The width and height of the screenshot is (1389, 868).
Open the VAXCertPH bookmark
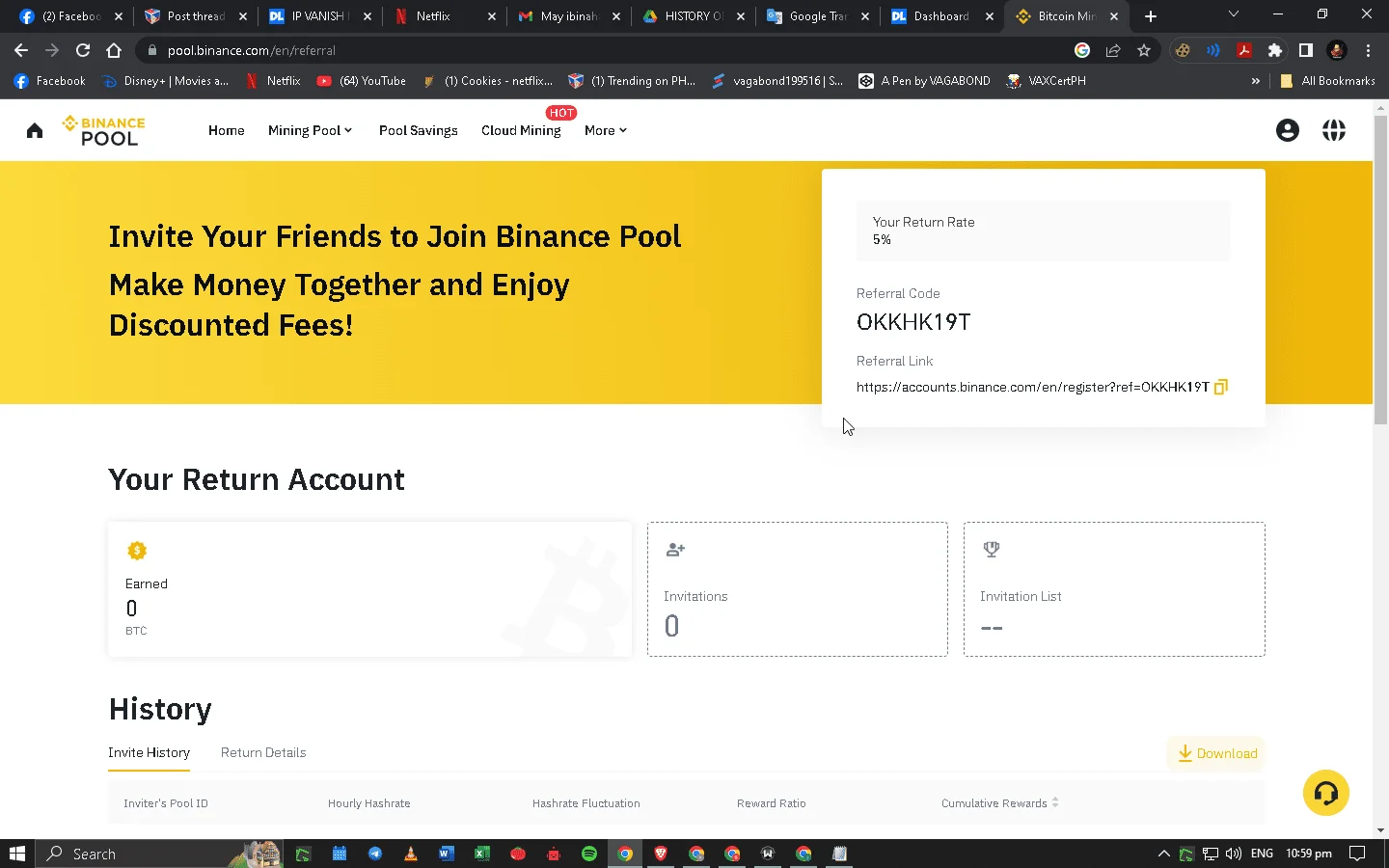tap(1046, 81)
